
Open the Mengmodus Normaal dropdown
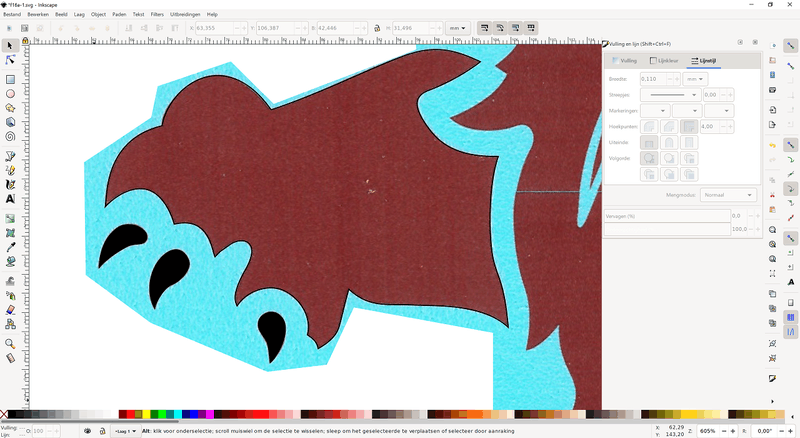click(x=728, y=195)
